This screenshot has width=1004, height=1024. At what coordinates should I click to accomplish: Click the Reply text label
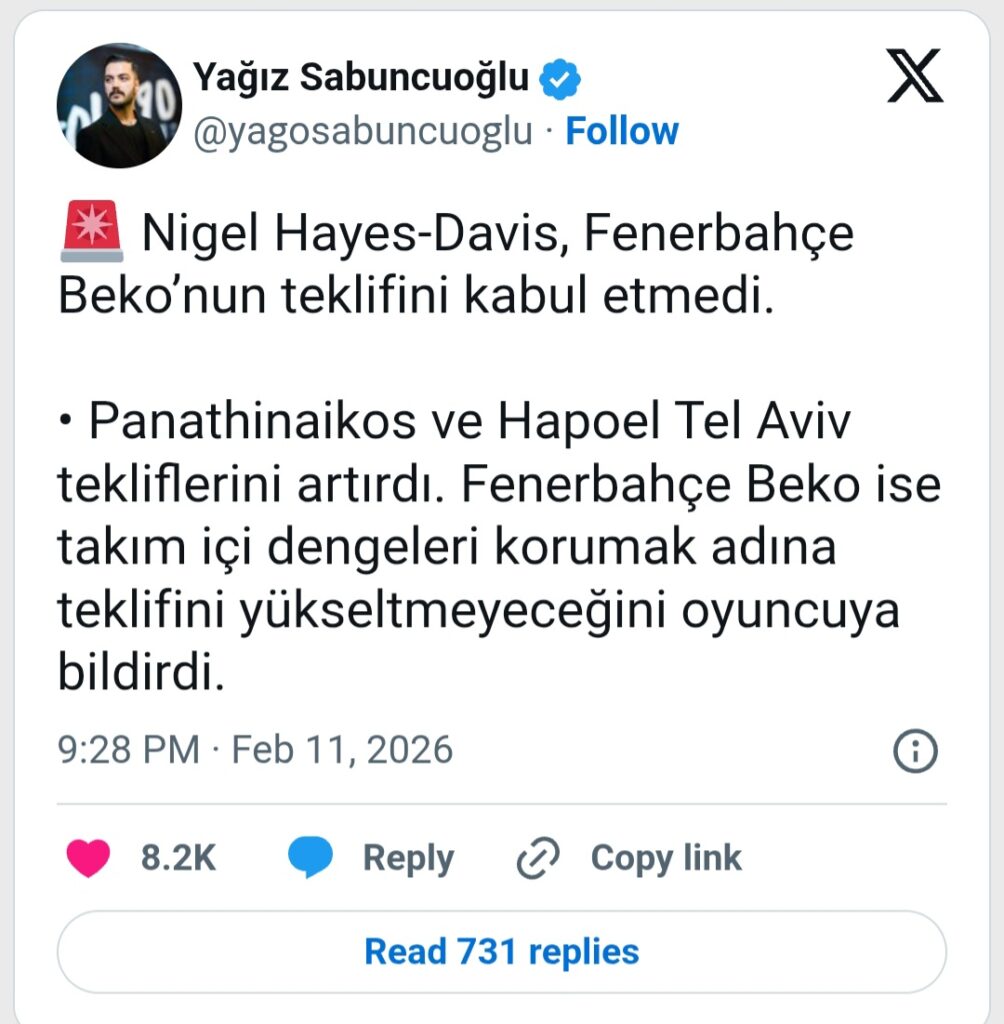click(408, 858)
